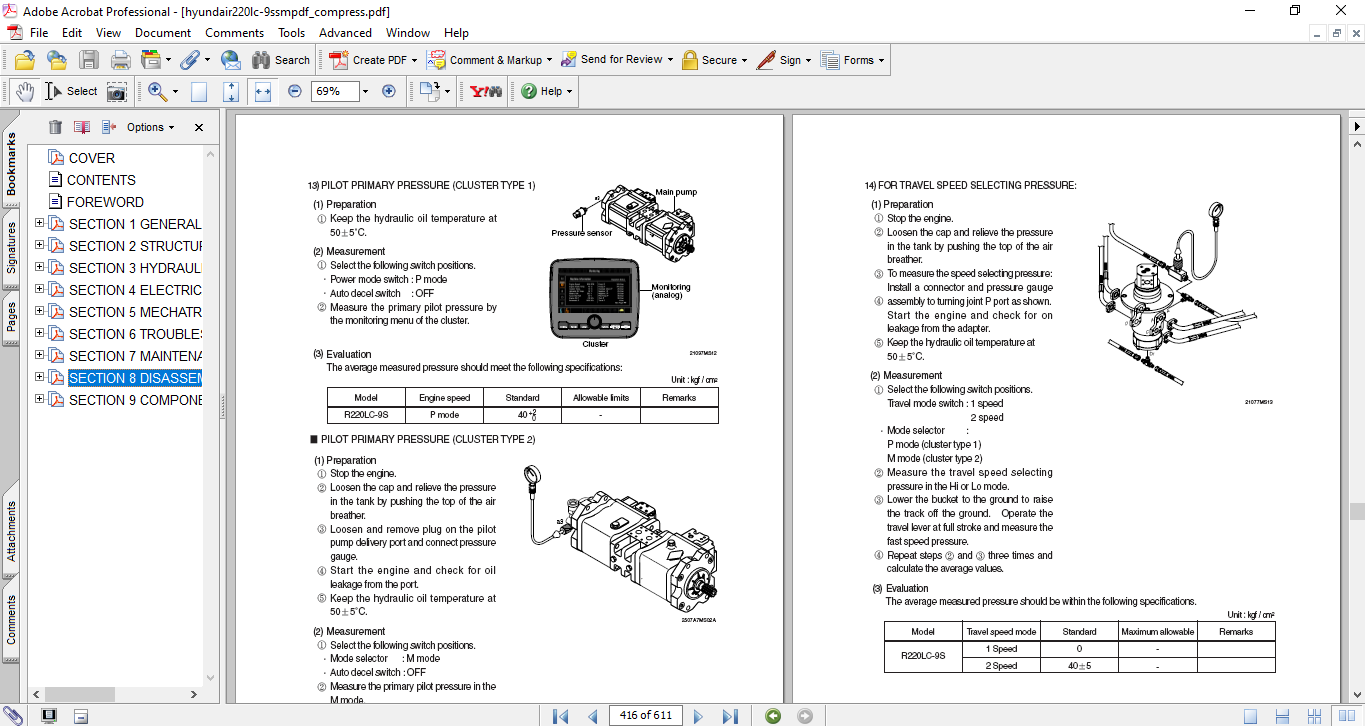Delete bookmark with the trash icon
The width and height of the screenshot is (1365, 726).
[x=55, y=127]
